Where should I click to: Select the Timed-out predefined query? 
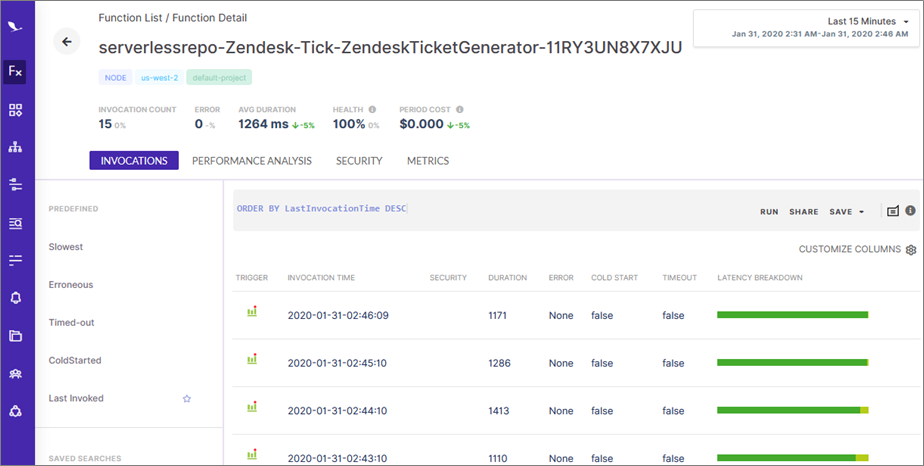point(71,322)
